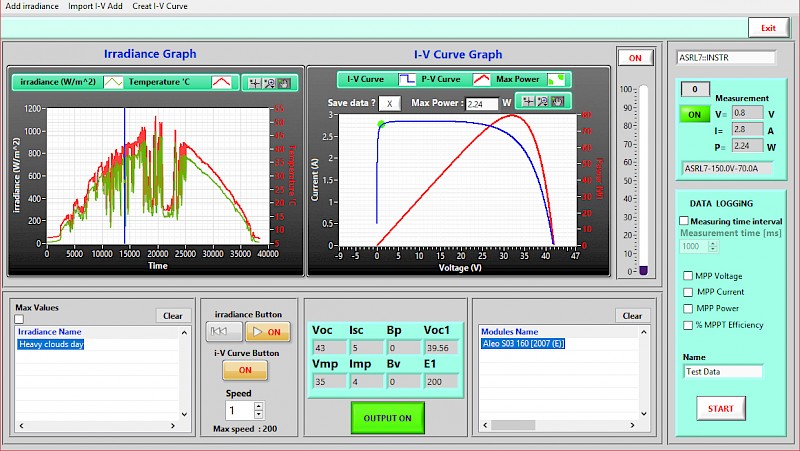Click Clear button above Modules Name list
800x451 pixels.
pyautogui.click(x=633, y=316)
